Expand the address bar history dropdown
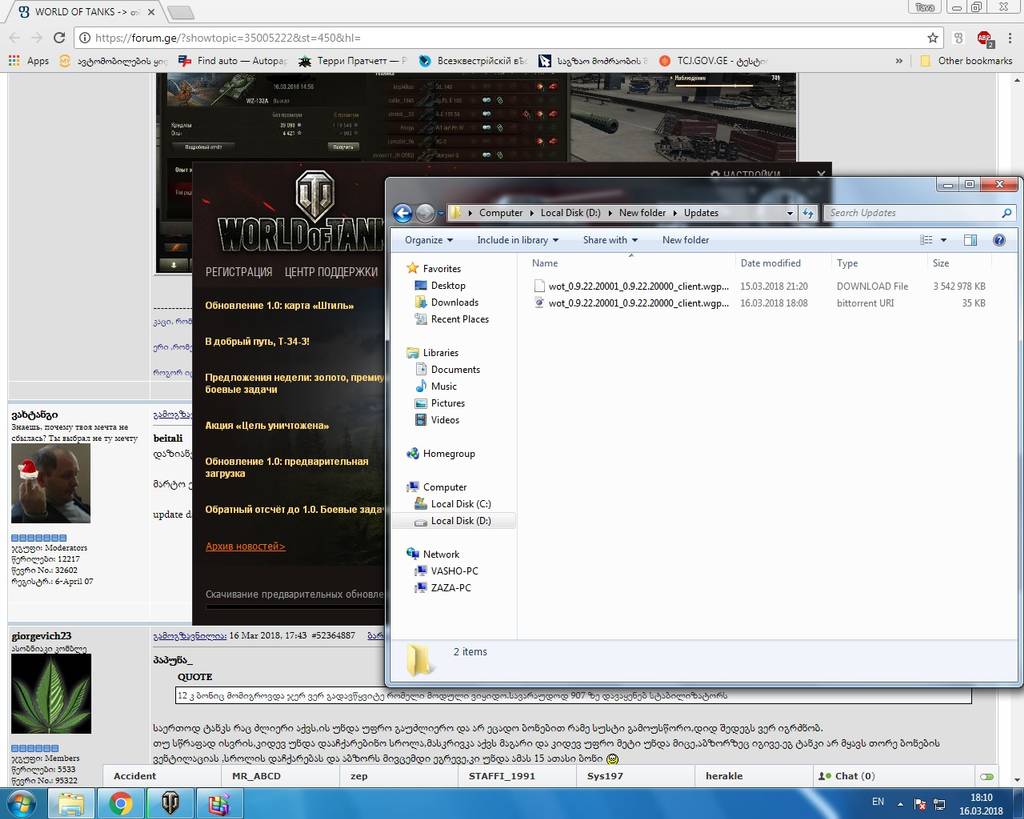The image size is (1024, 819). coord(790,213)
